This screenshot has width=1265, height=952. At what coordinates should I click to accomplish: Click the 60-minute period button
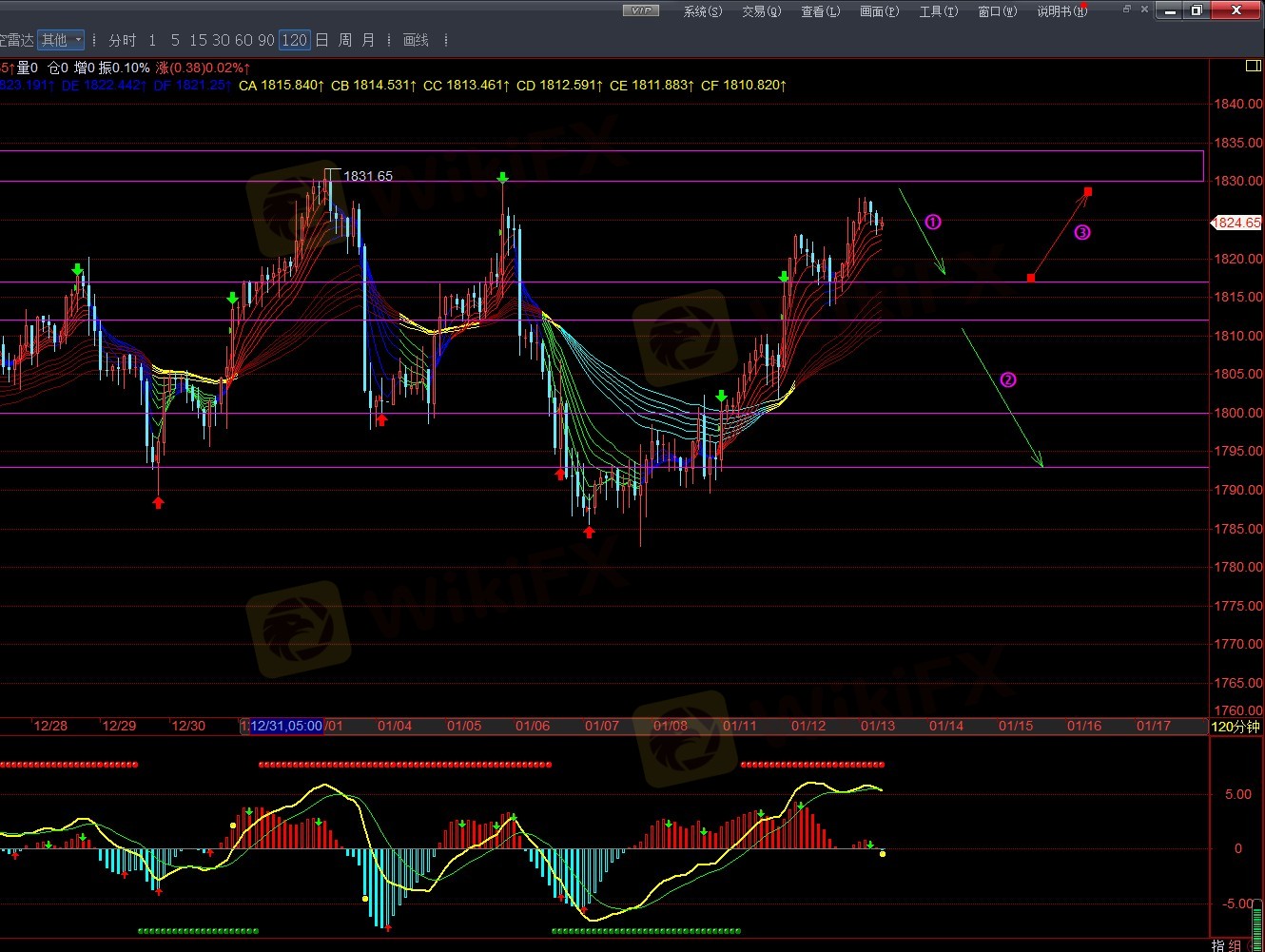coord(243,40)
